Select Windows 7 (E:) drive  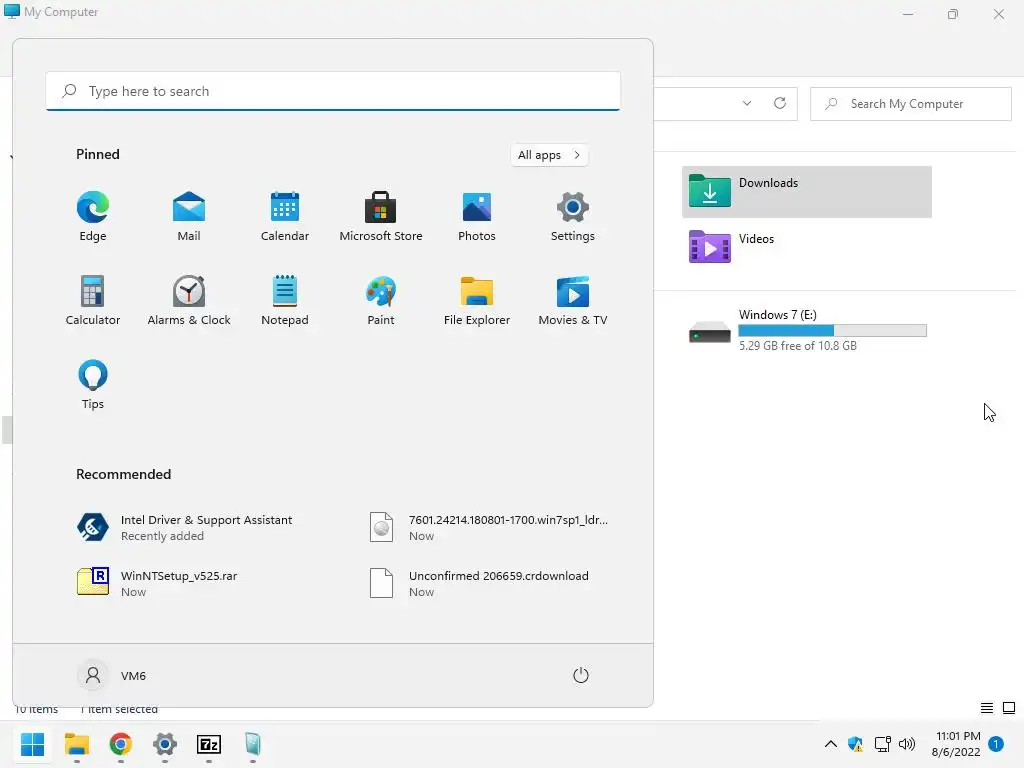tap(807, 330)
